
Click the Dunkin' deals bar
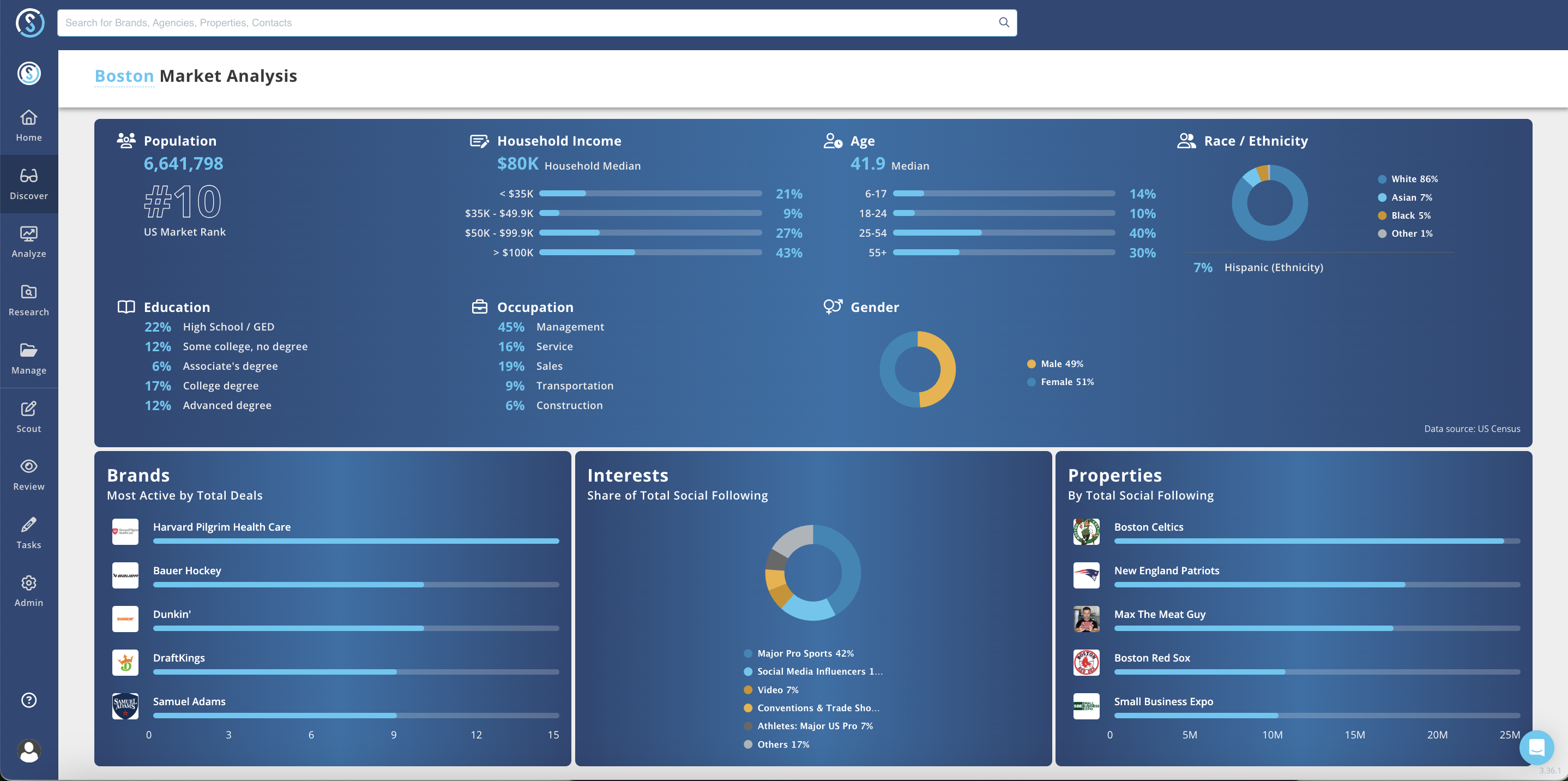pyautogui.click(x=356, y=628)
